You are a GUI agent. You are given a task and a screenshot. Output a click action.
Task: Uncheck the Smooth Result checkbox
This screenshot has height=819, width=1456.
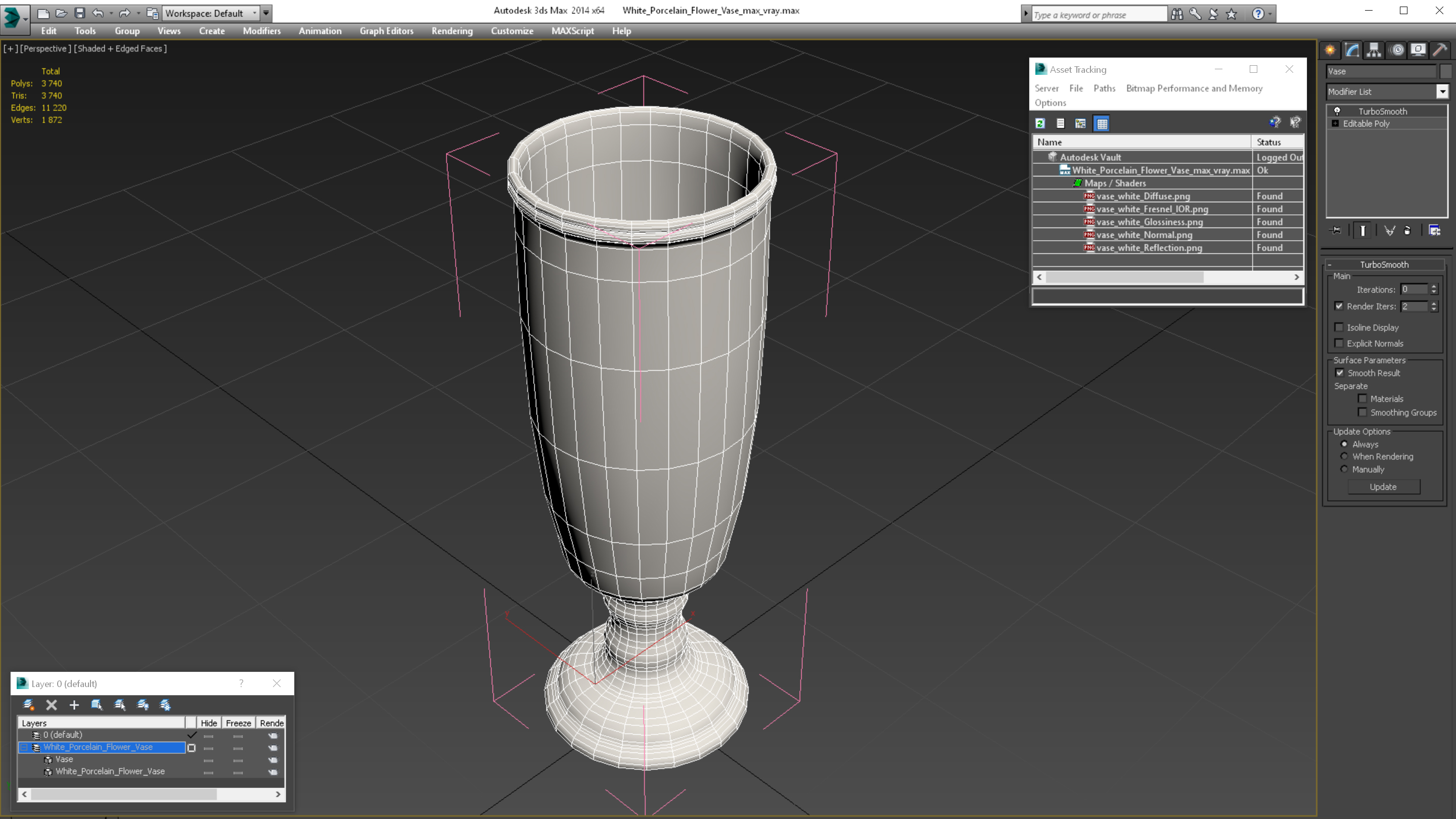1340,373
